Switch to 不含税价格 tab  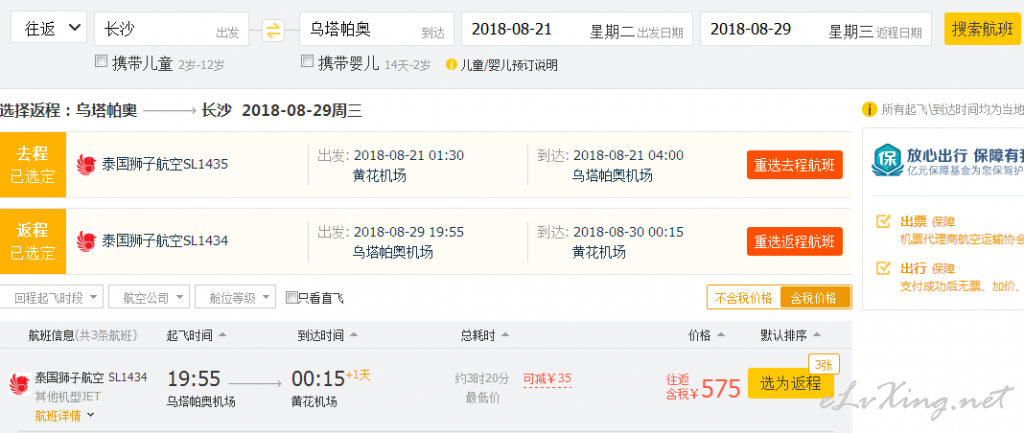tap(744, 298)
